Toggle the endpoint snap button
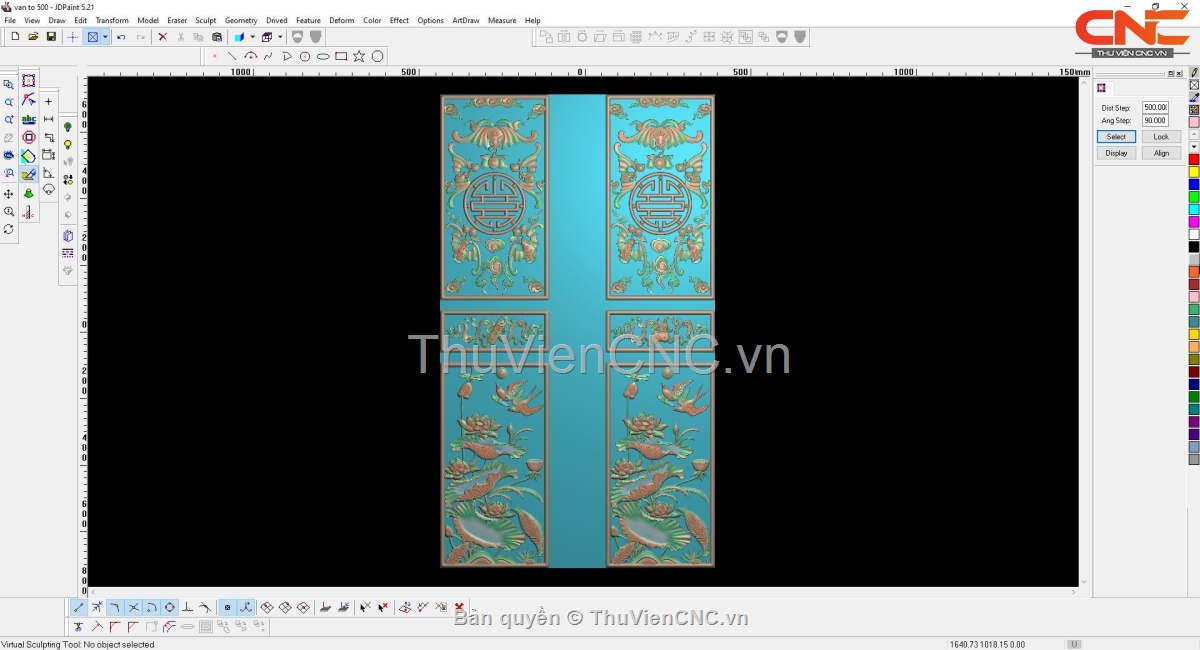The width and height of the screenshot is (1200, 650). click(x=79, y=607)
